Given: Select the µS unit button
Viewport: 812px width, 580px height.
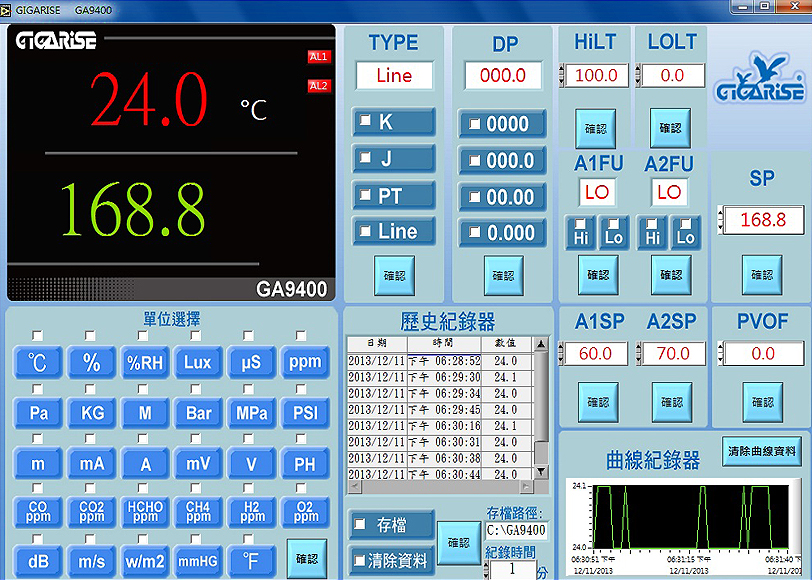Looking at the screenshot, I should [251, 362].
